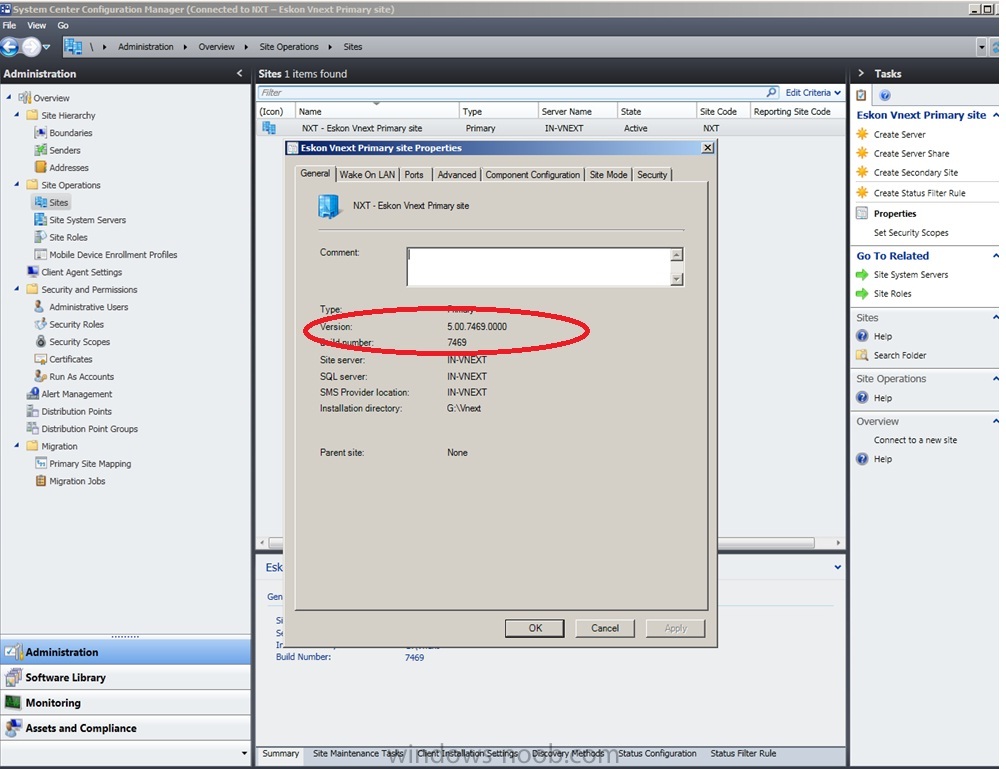Click Search Folder in Tasks pane
Screen dimensions: 1006x769
coord(899,355)
